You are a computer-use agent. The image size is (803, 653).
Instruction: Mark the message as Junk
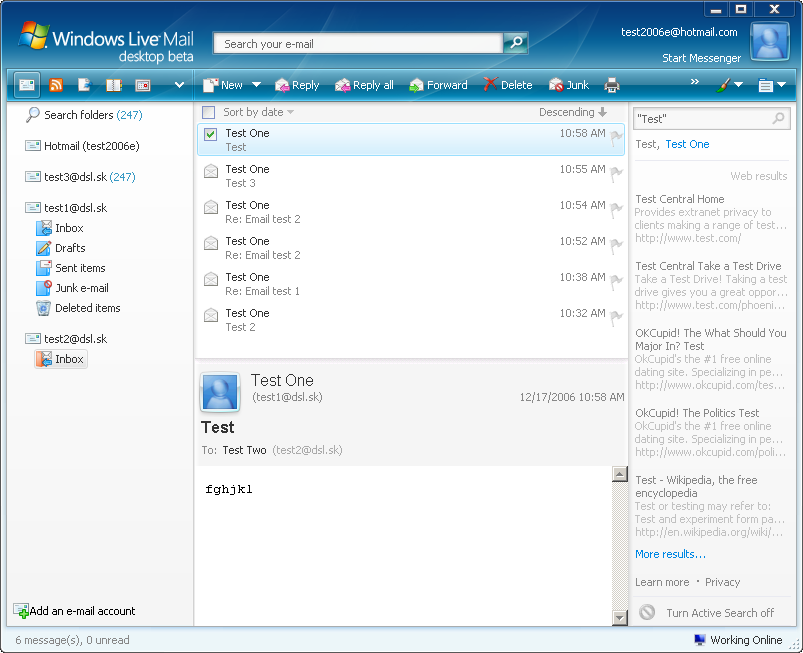pos(569,85)
